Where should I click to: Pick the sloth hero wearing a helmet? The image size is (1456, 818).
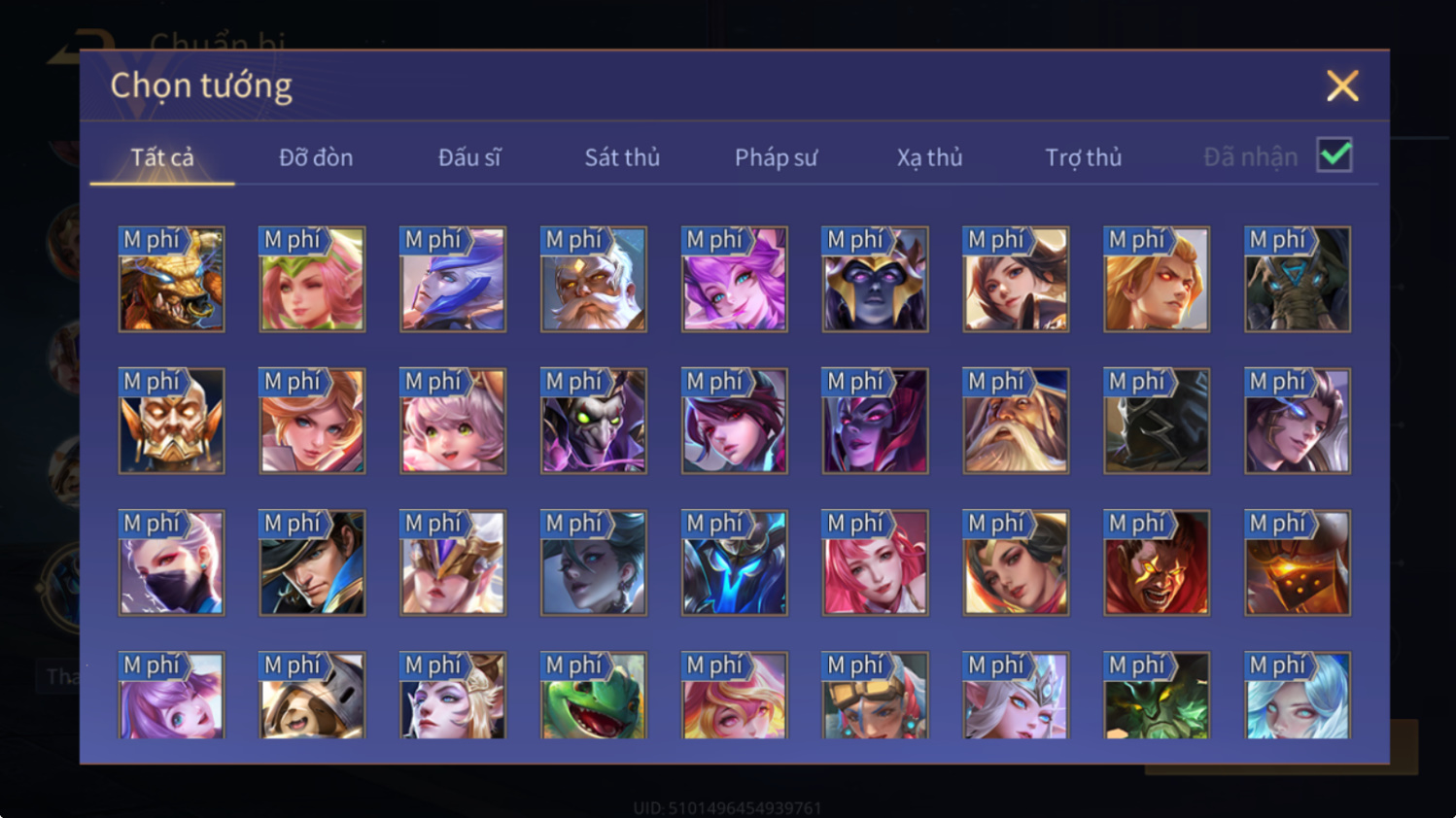(x=312, y=696)
